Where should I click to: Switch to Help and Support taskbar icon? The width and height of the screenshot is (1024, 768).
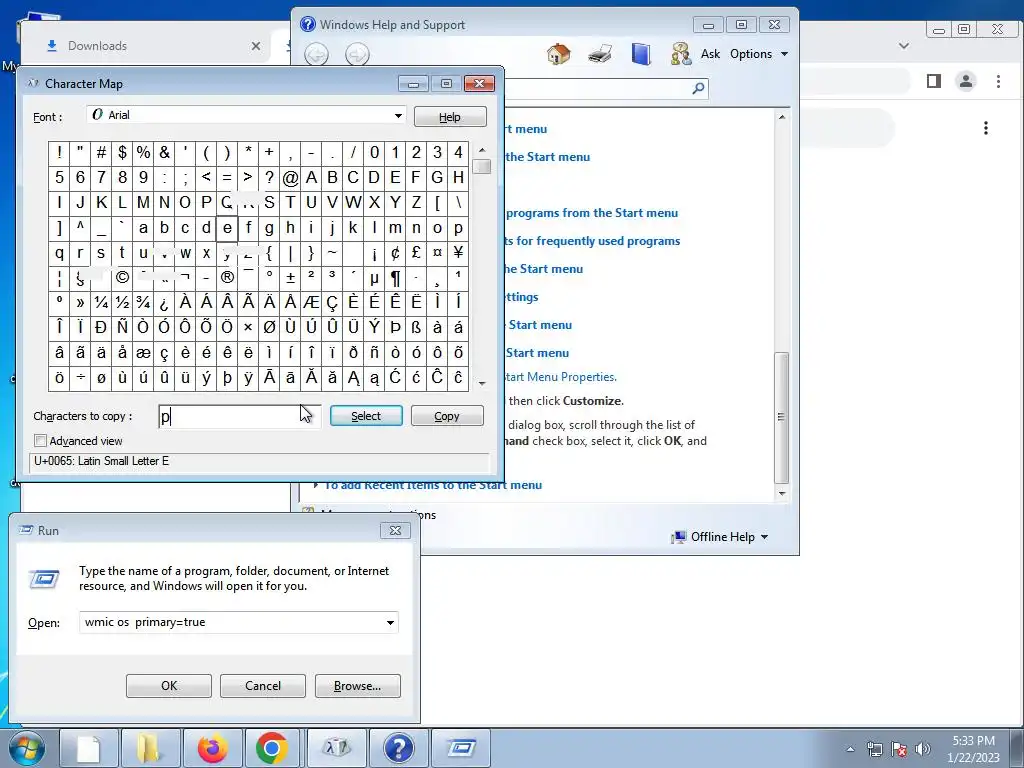[x=398, y=748]
